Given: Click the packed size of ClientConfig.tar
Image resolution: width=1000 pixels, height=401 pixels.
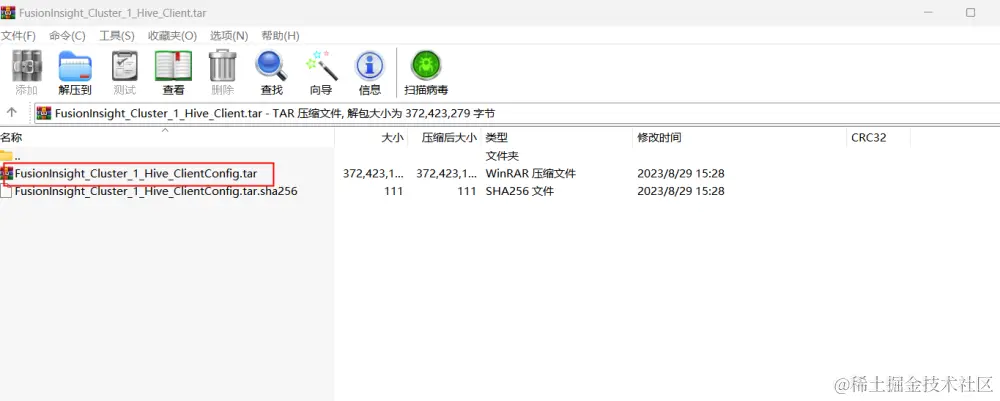Looking at the screenshot, I should click(446, 173).
